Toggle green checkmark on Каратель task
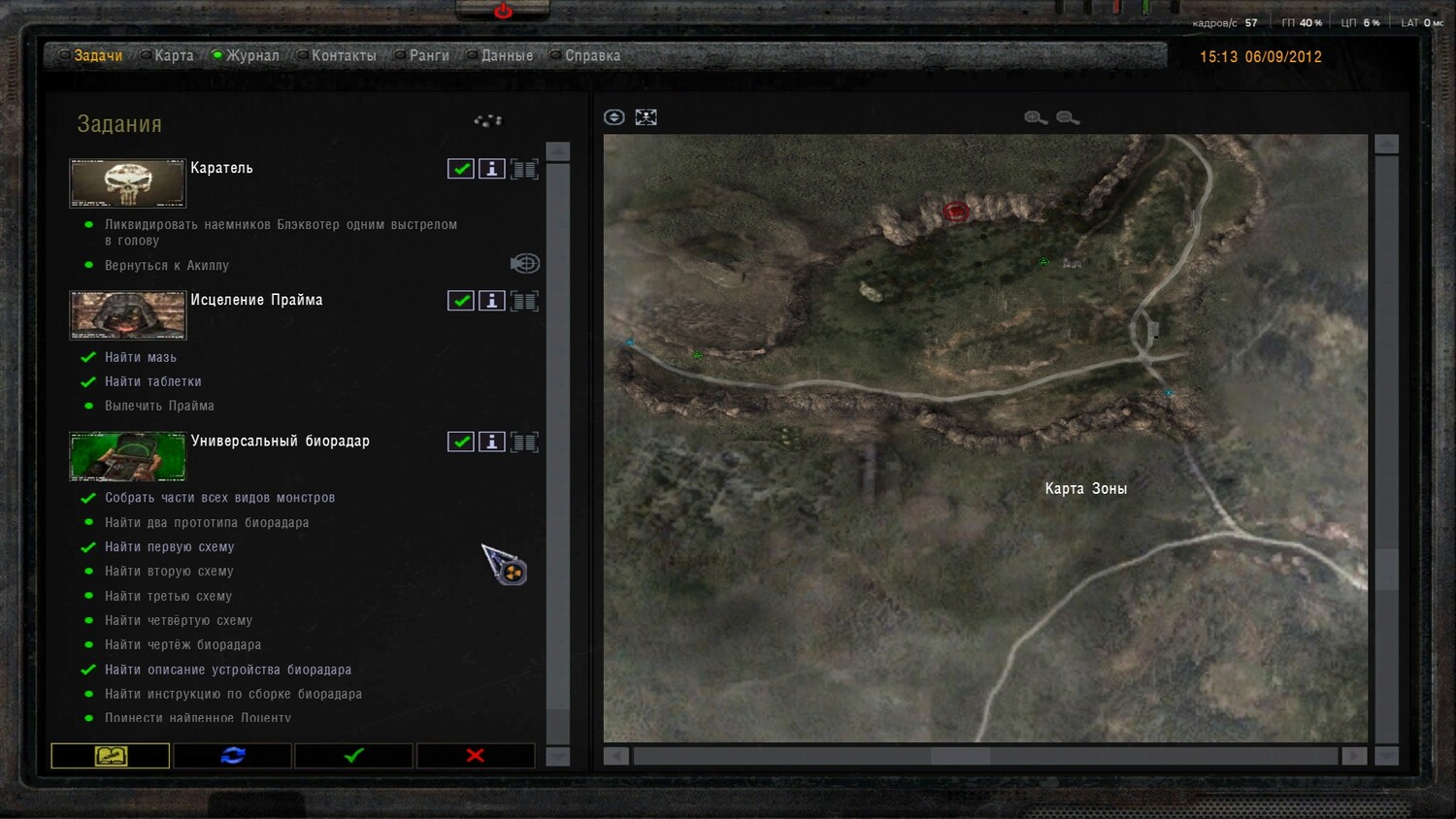This screenshot has width=1456, height=819. tap(461, 169)
